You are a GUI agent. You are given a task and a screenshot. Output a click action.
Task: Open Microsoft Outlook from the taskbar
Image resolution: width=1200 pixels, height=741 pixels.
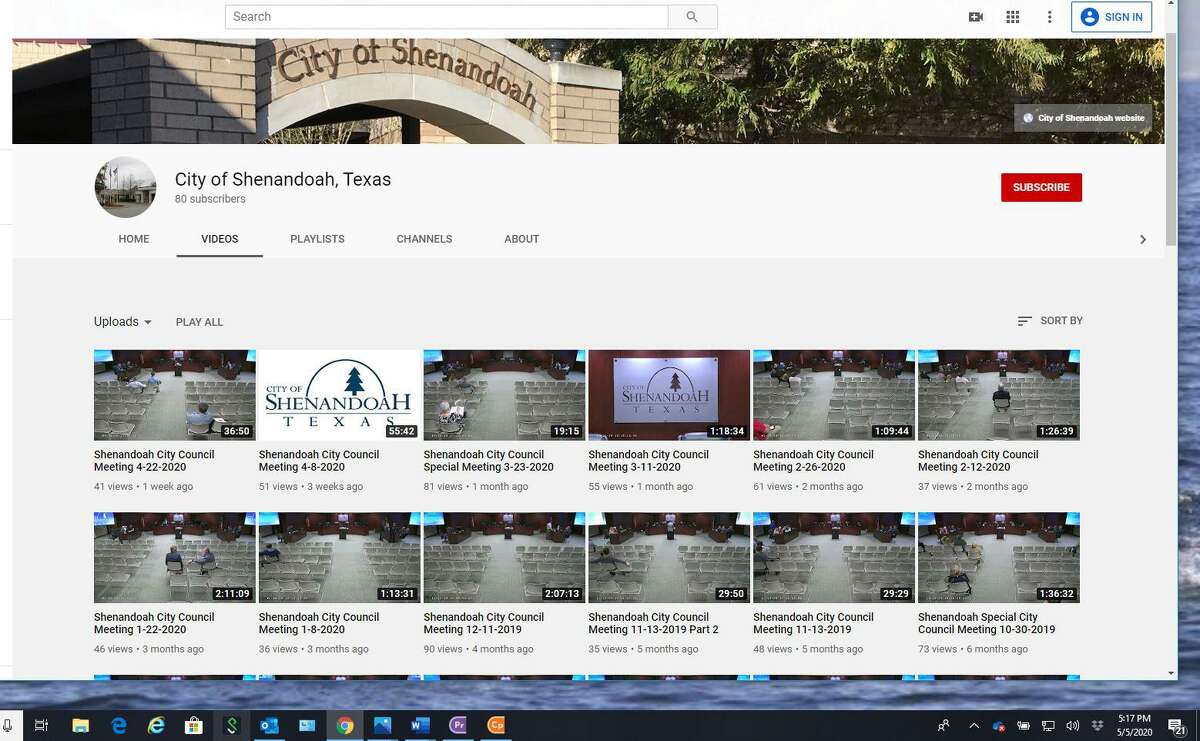click(x=269, y=726)
